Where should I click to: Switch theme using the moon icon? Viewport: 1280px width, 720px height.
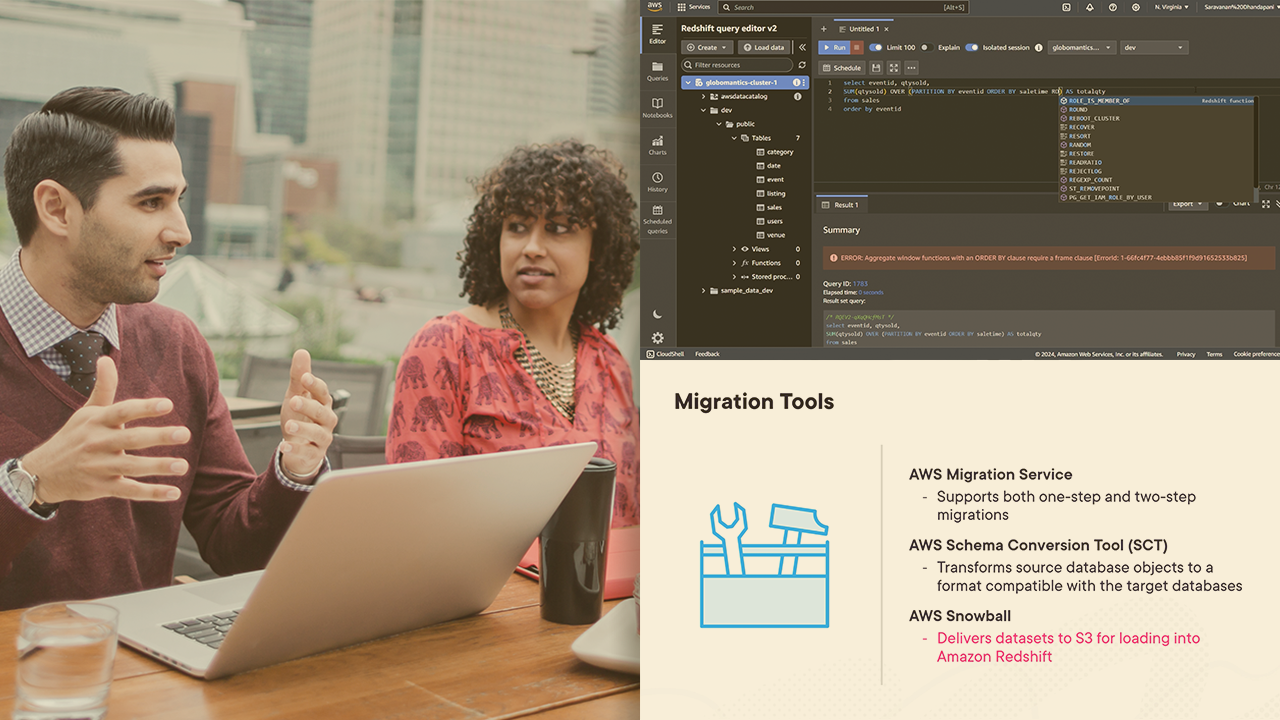[657, 314]
